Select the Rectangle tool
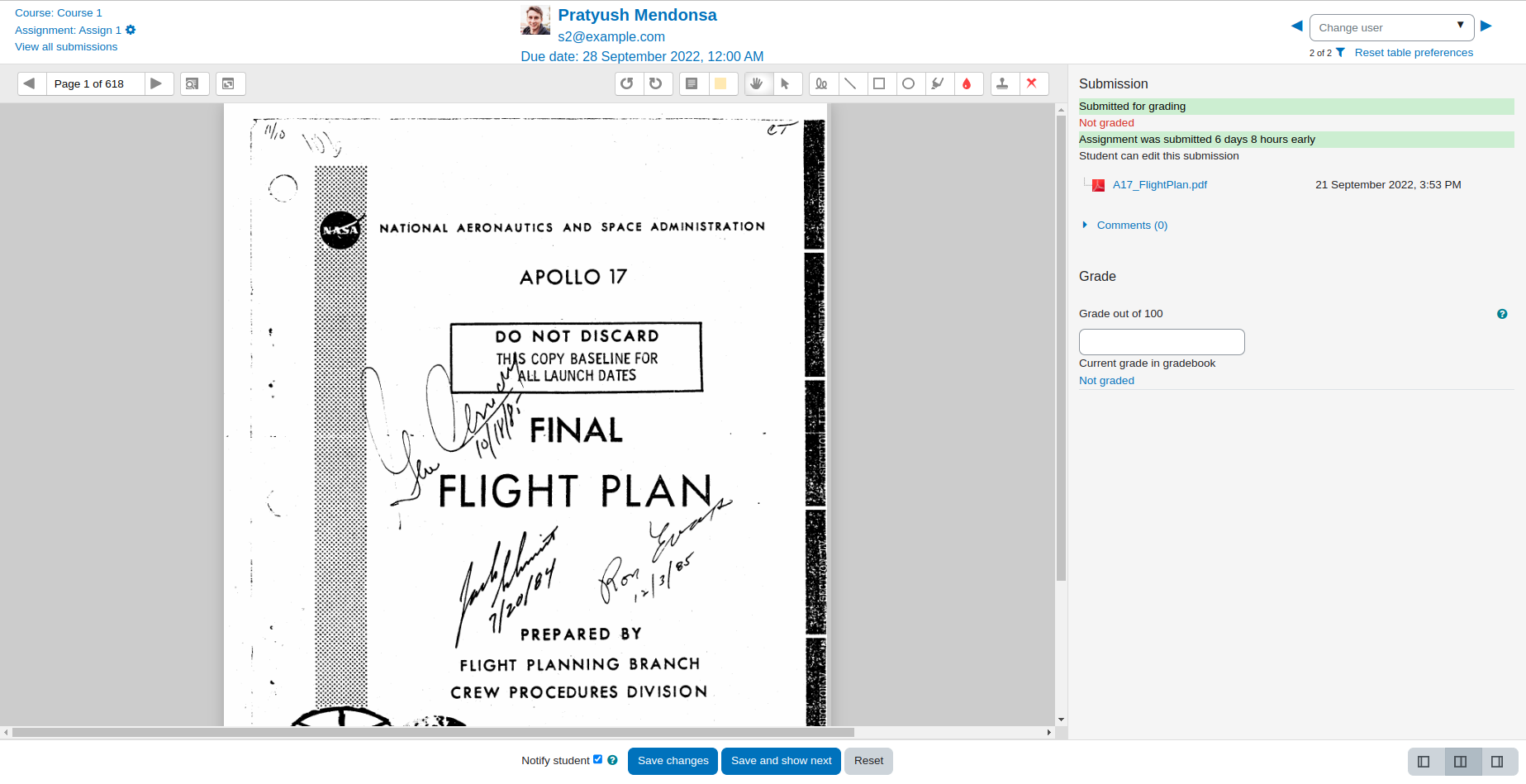The image size is (1526, 784). pyautogui.click(x=881, y=83)
